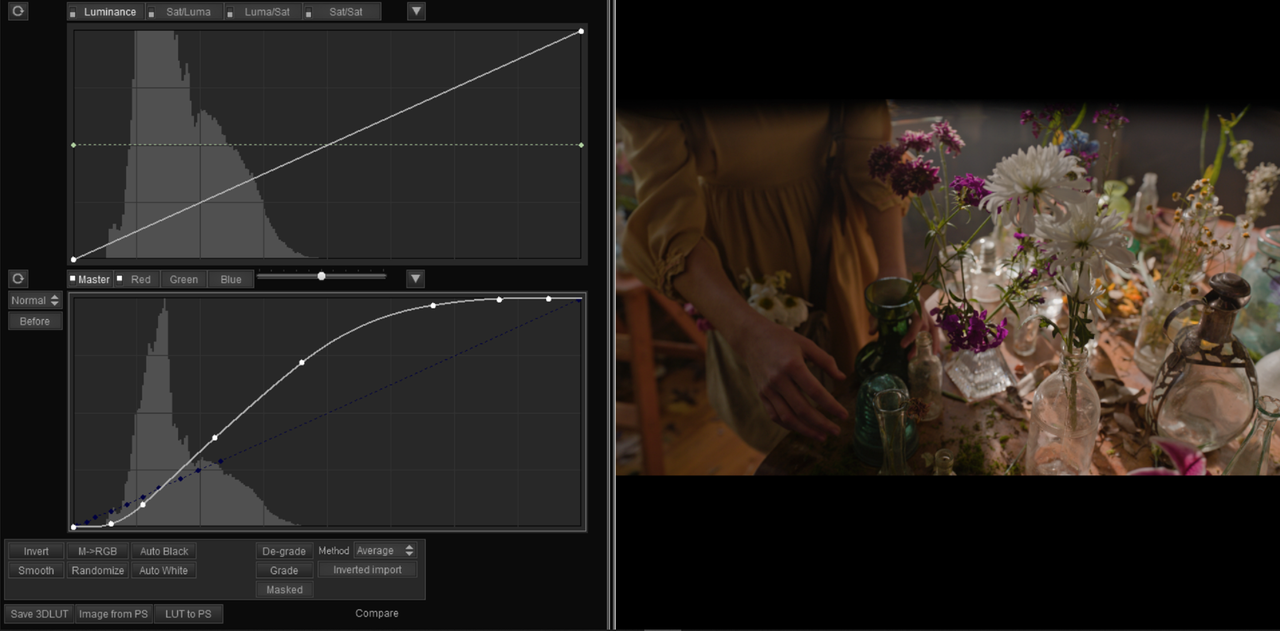Select the Master channel tab
This screenshot has width=1280, height=631.
point(90,279)
